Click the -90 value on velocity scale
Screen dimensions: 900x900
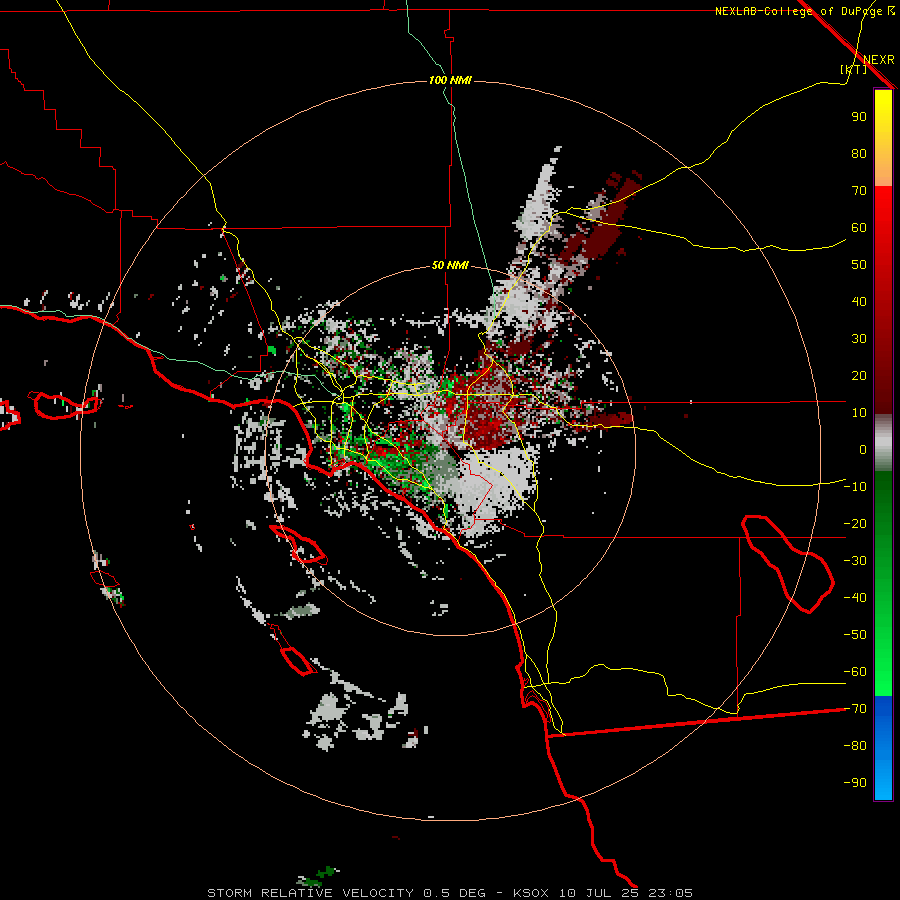click(855, 783)
